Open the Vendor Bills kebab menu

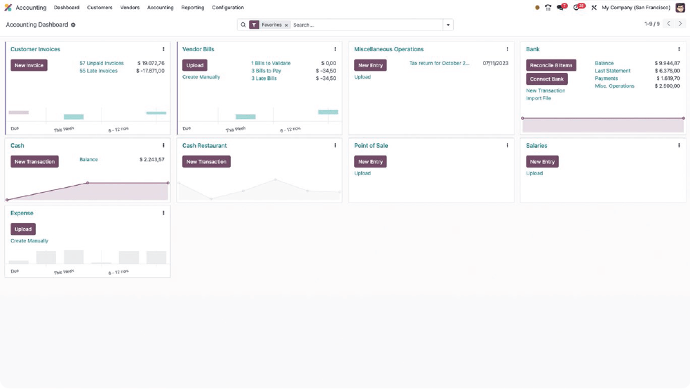335,49
